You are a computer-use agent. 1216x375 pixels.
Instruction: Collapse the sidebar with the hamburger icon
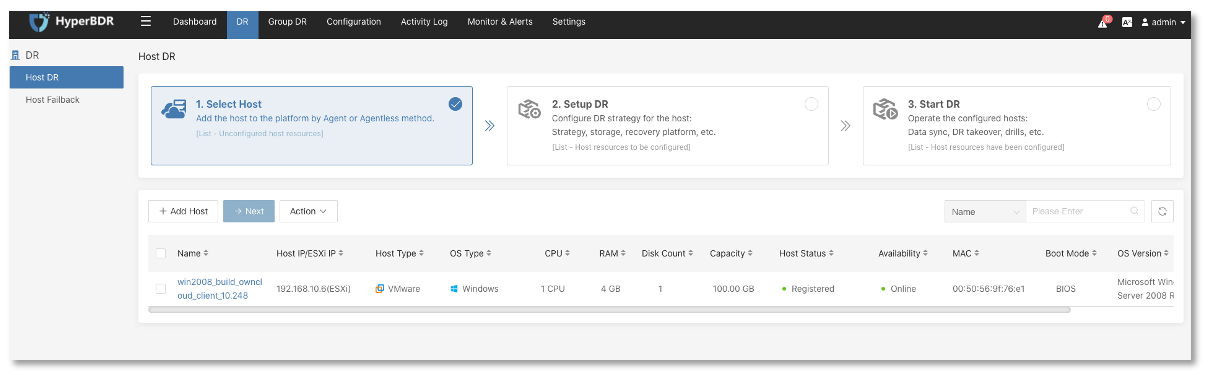146,21
